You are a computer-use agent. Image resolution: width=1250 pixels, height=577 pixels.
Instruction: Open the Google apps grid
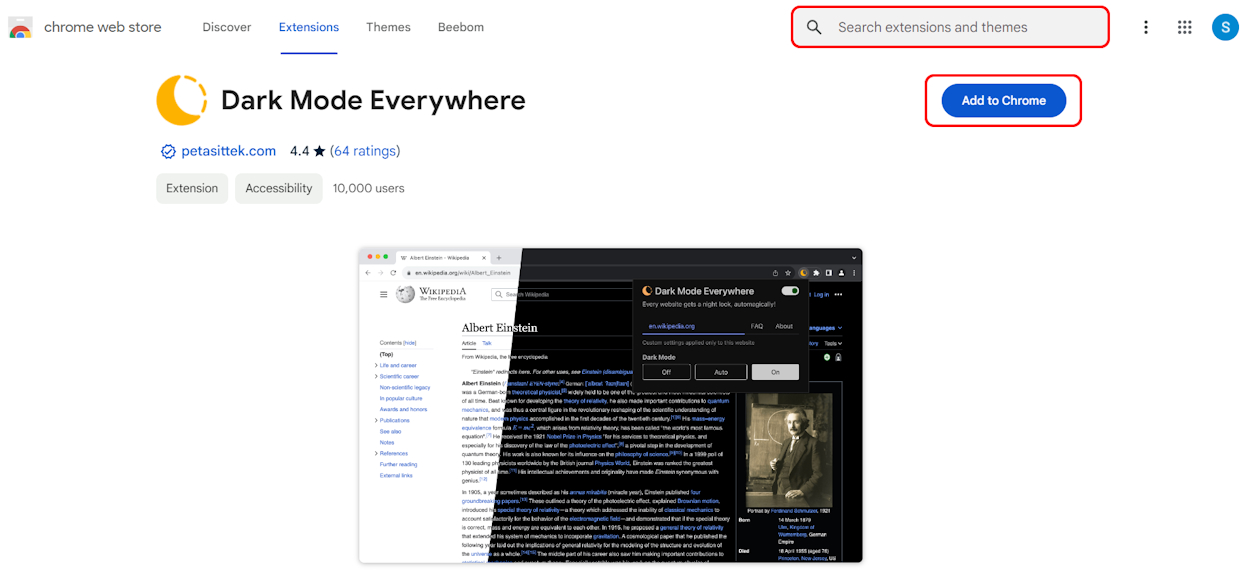point(1185,27)
